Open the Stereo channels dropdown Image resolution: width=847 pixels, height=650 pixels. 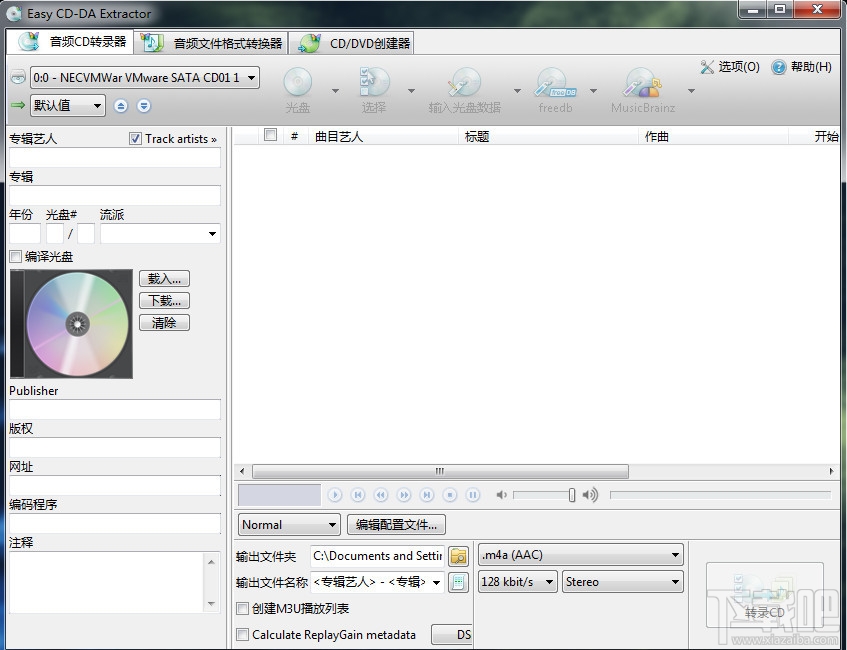[623, 582]
